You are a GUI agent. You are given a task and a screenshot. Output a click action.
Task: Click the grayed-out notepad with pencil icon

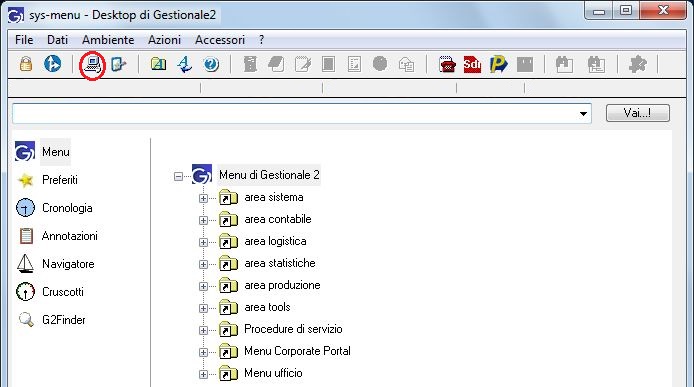click(x=303, y=64)
